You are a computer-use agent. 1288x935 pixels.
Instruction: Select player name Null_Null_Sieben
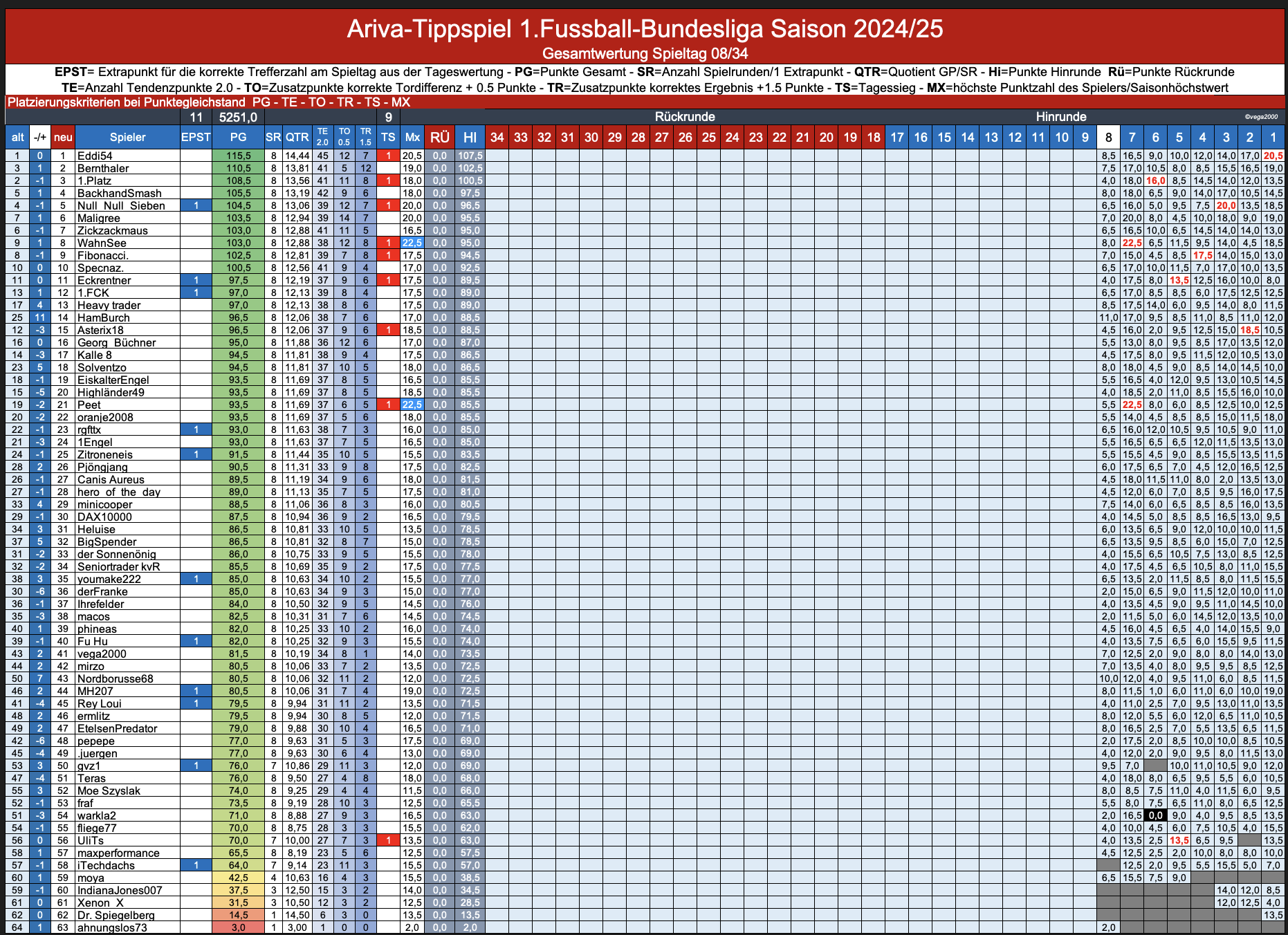point(121,205)
